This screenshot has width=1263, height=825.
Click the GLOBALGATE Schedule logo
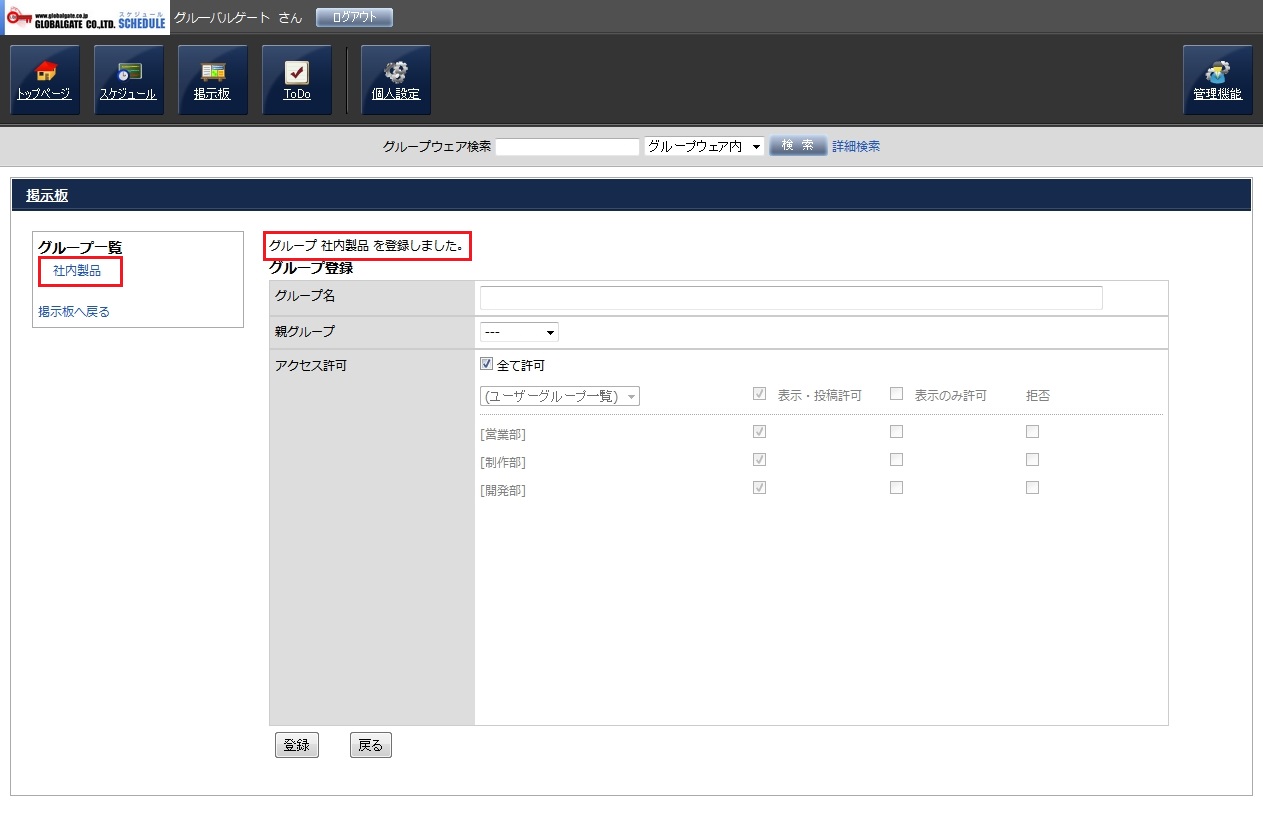[x=86, y=18]
